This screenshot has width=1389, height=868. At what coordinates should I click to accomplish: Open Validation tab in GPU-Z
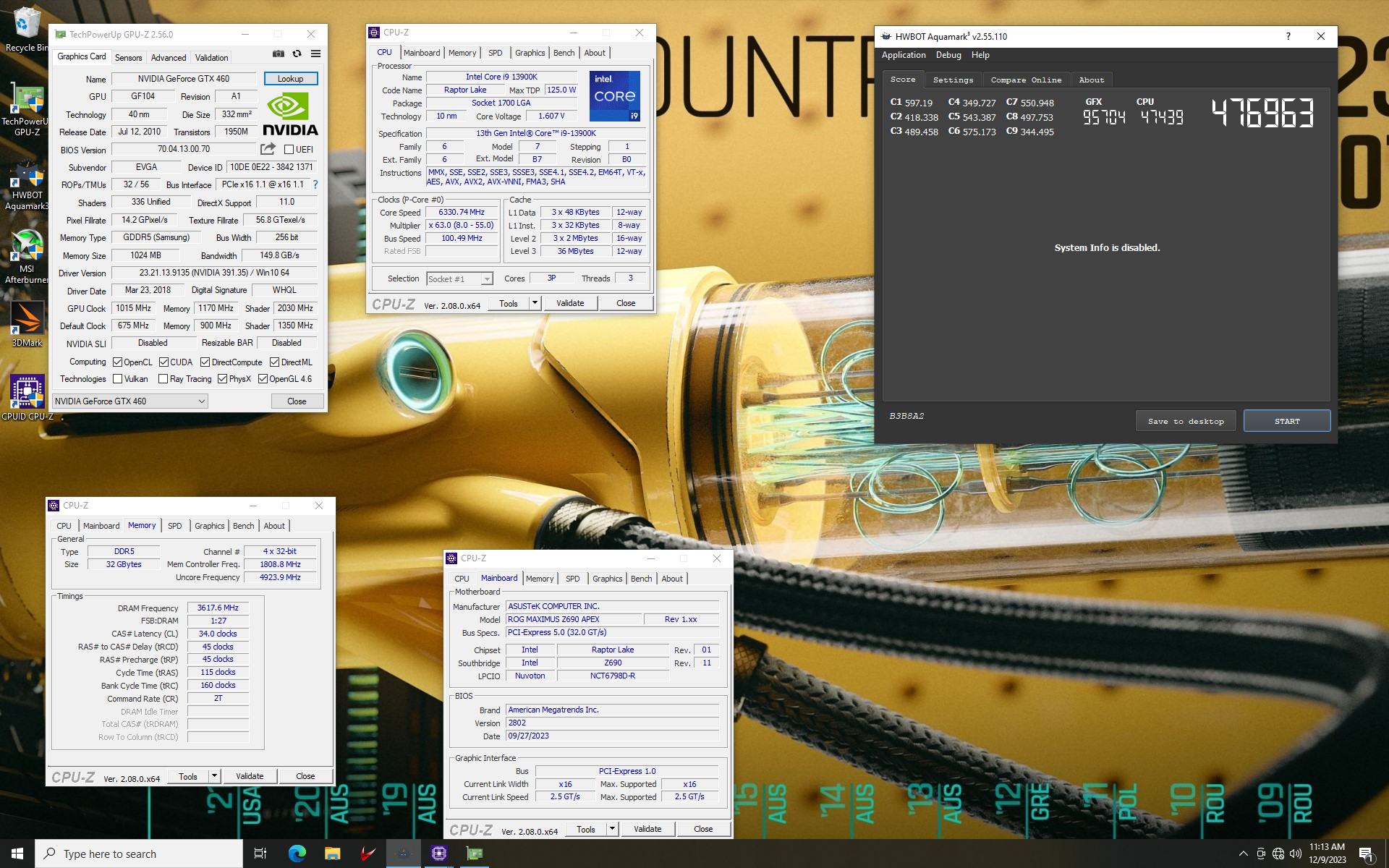(x=212, y=57)
